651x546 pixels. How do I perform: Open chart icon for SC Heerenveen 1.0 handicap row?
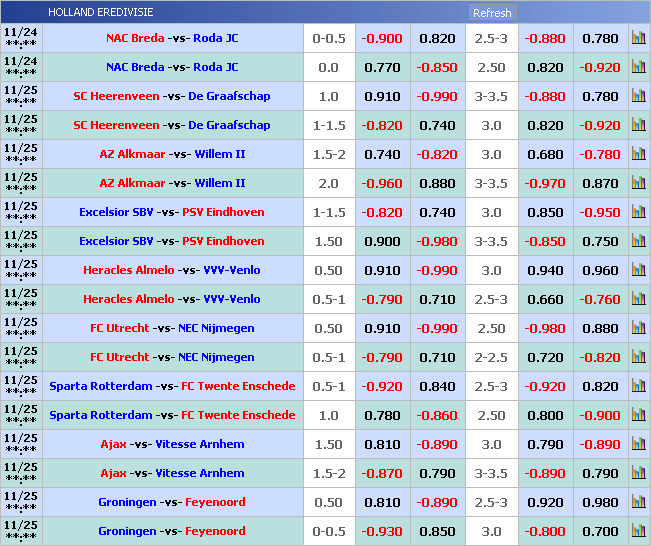pos(638,97)
